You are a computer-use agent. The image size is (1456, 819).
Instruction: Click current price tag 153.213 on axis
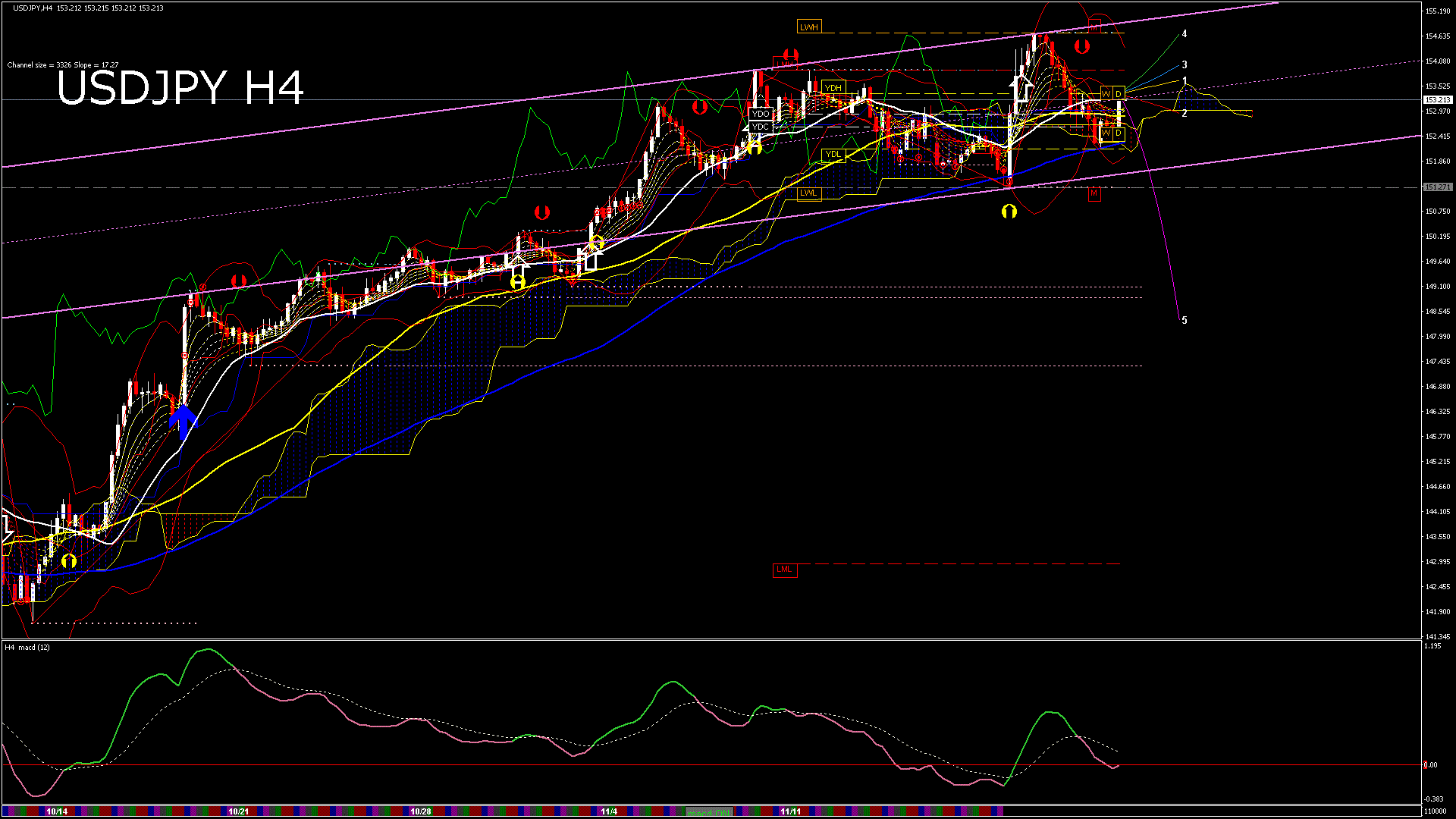pyautogui.click(x=1437, y=99)
